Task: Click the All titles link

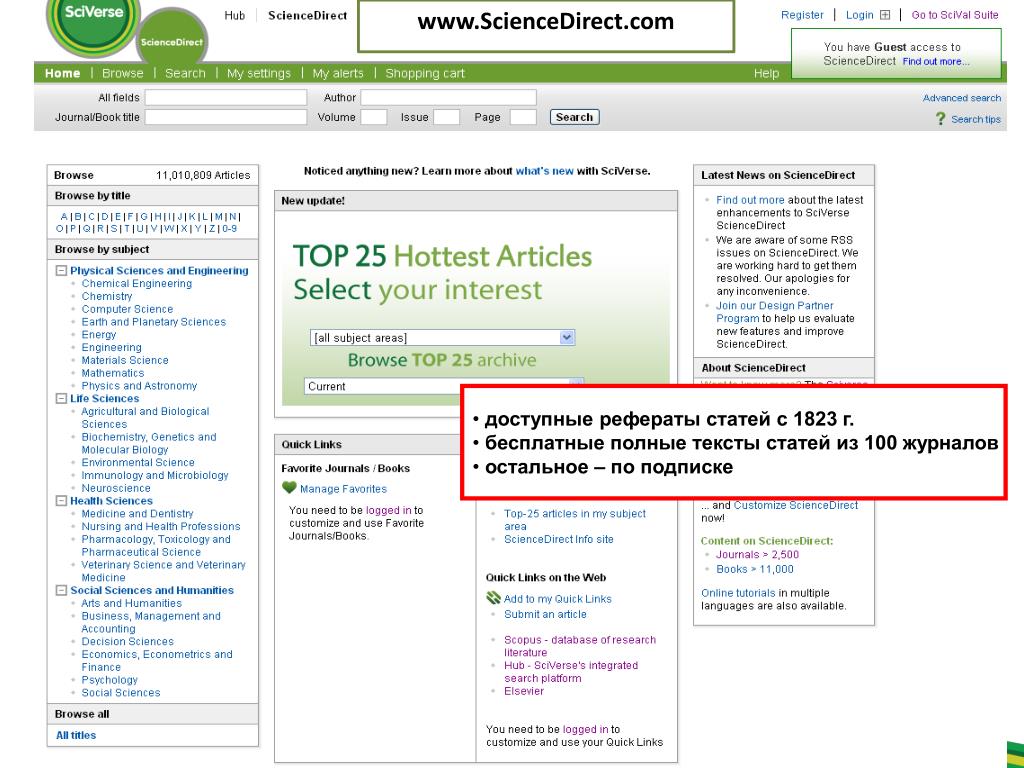Action: click(76, 735)
